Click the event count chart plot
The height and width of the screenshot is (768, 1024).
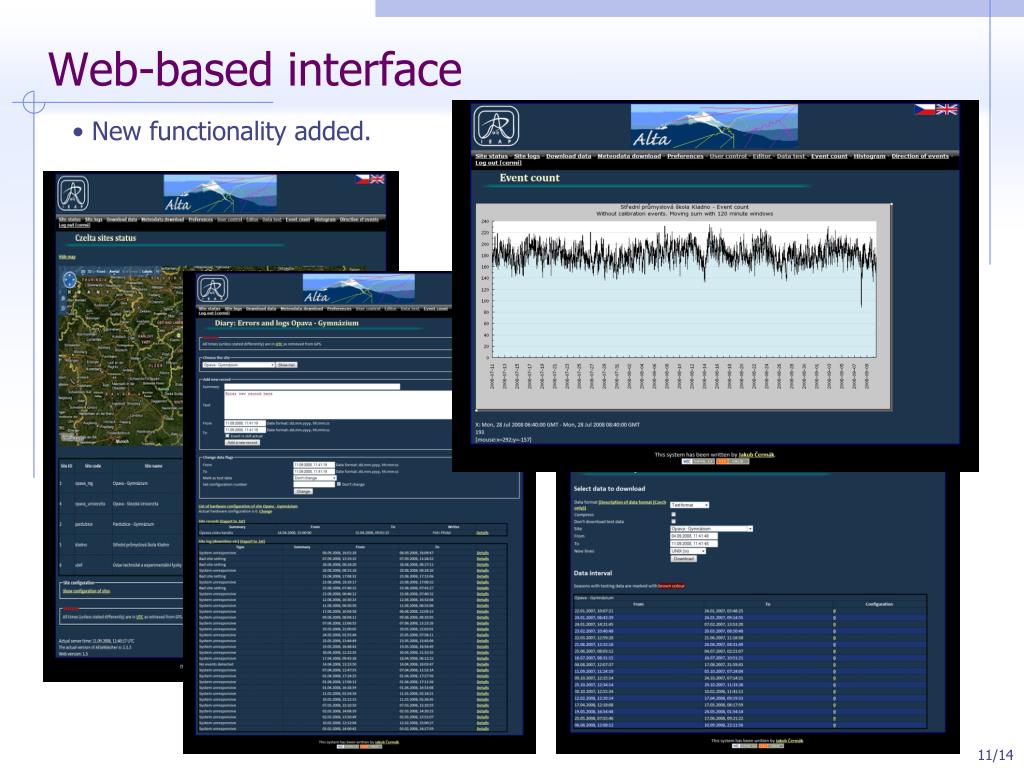point(684,289)
